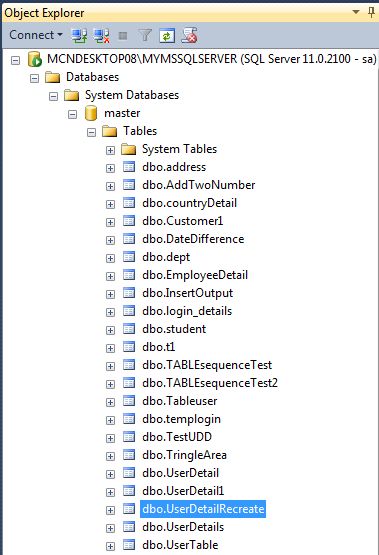Expand the dbo.UserDetailRecreate table node
The width and height of the screenshot is (379, 555).
coord(110,510)
